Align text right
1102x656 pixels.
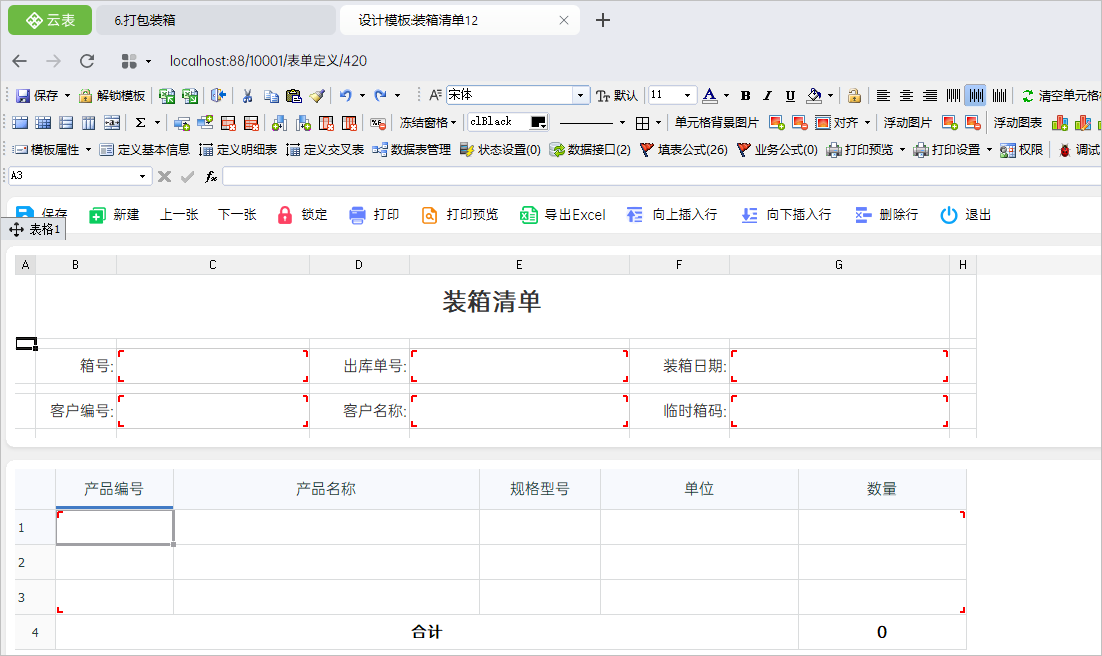point(930,96)
